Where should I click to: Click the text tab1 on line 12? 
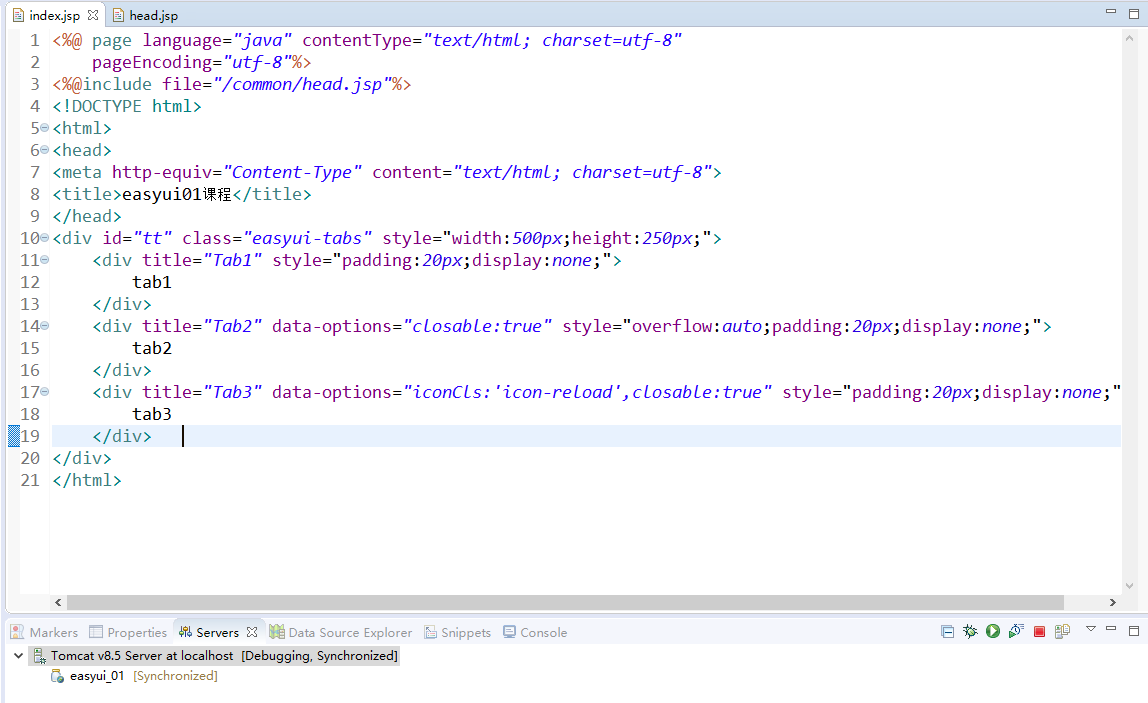click(x=152, y=282)
